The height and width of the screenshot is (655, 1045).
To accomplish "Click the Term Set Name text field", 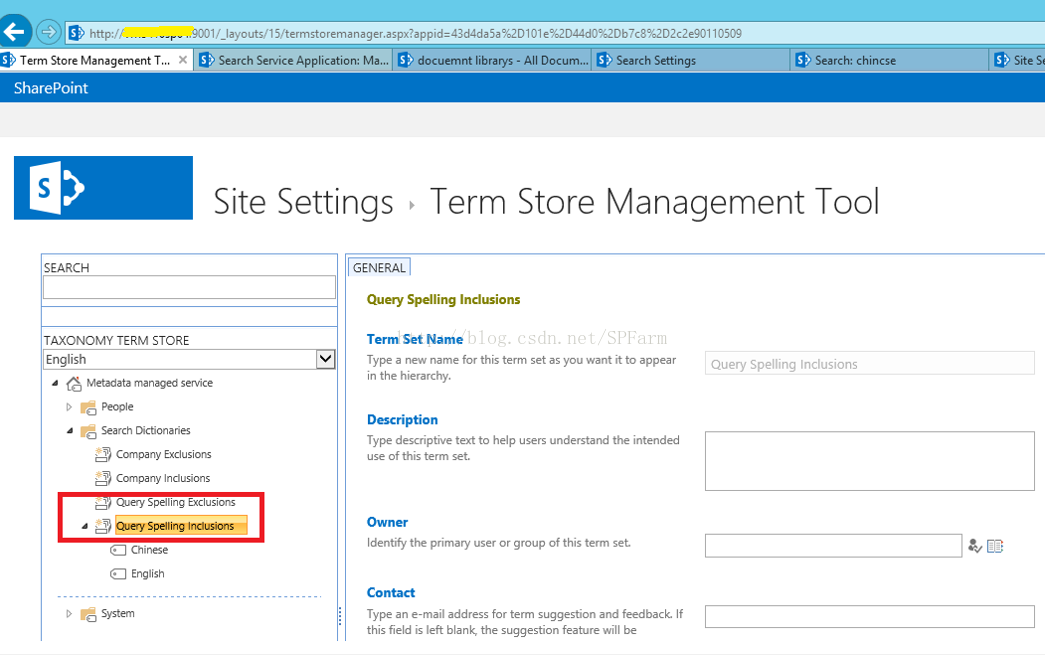I will coord(870,364).
